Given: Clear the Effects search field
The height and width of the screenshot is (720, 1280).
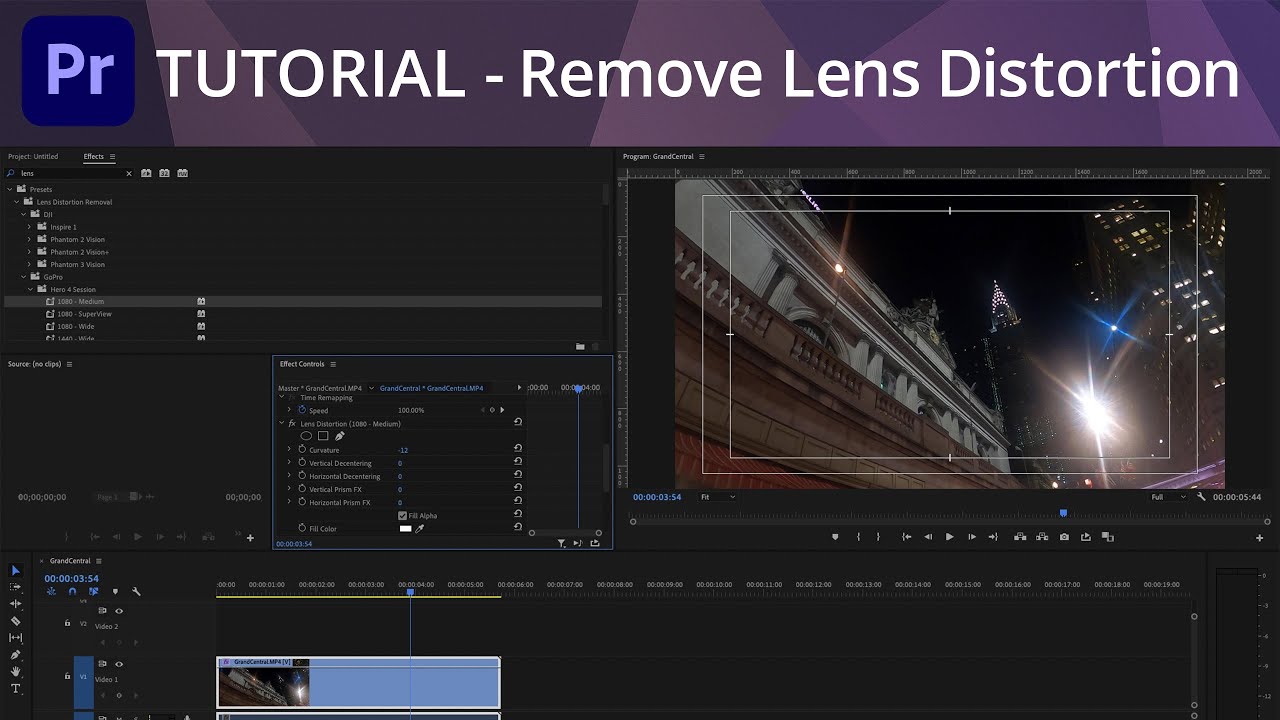Looking at the screenshot, I should coord(128,174).
